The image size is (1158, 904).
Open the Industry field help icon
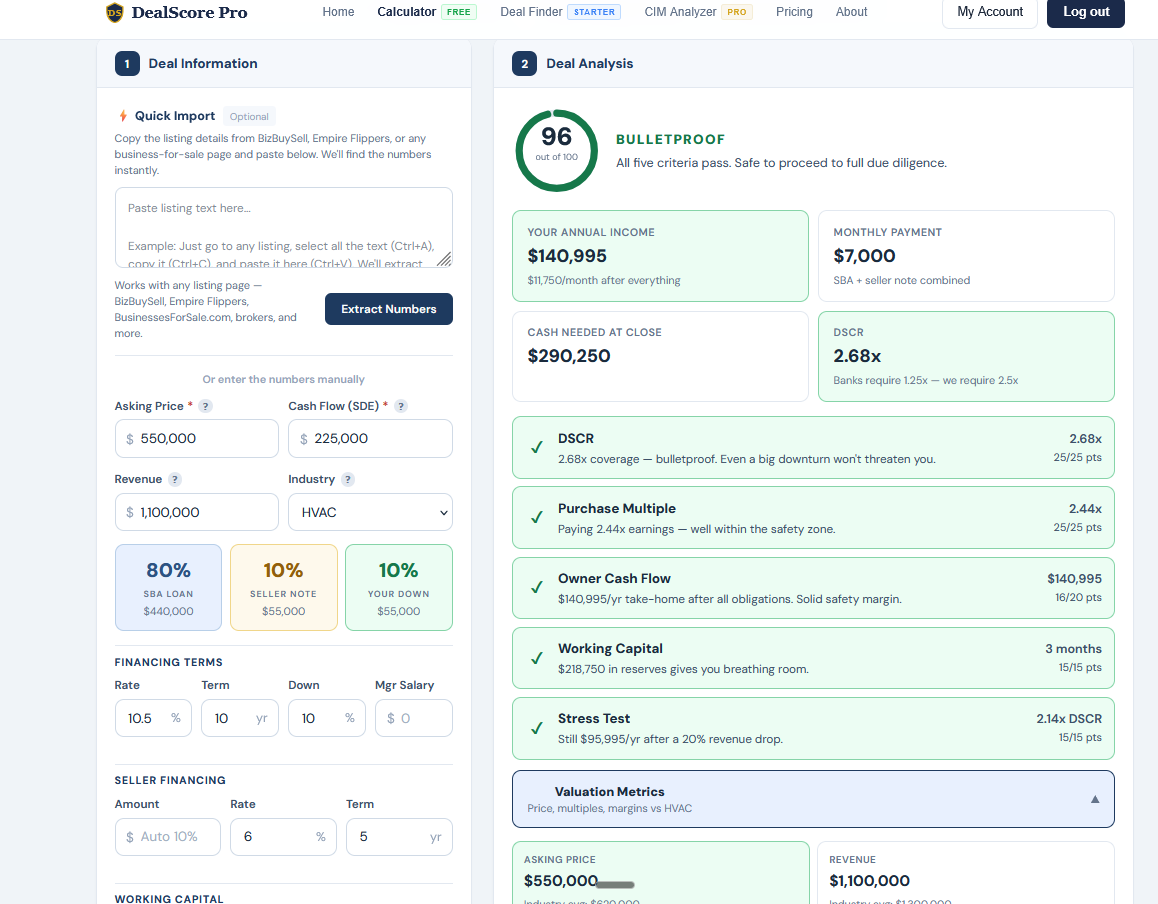coord(349,479)
